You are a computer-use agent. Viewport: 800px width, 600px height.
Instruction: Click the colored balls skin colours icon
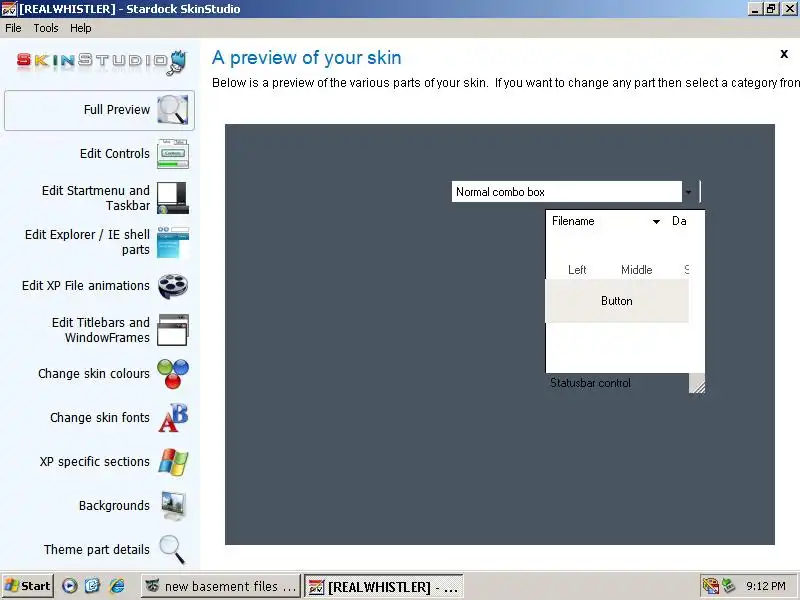point(172,374)
